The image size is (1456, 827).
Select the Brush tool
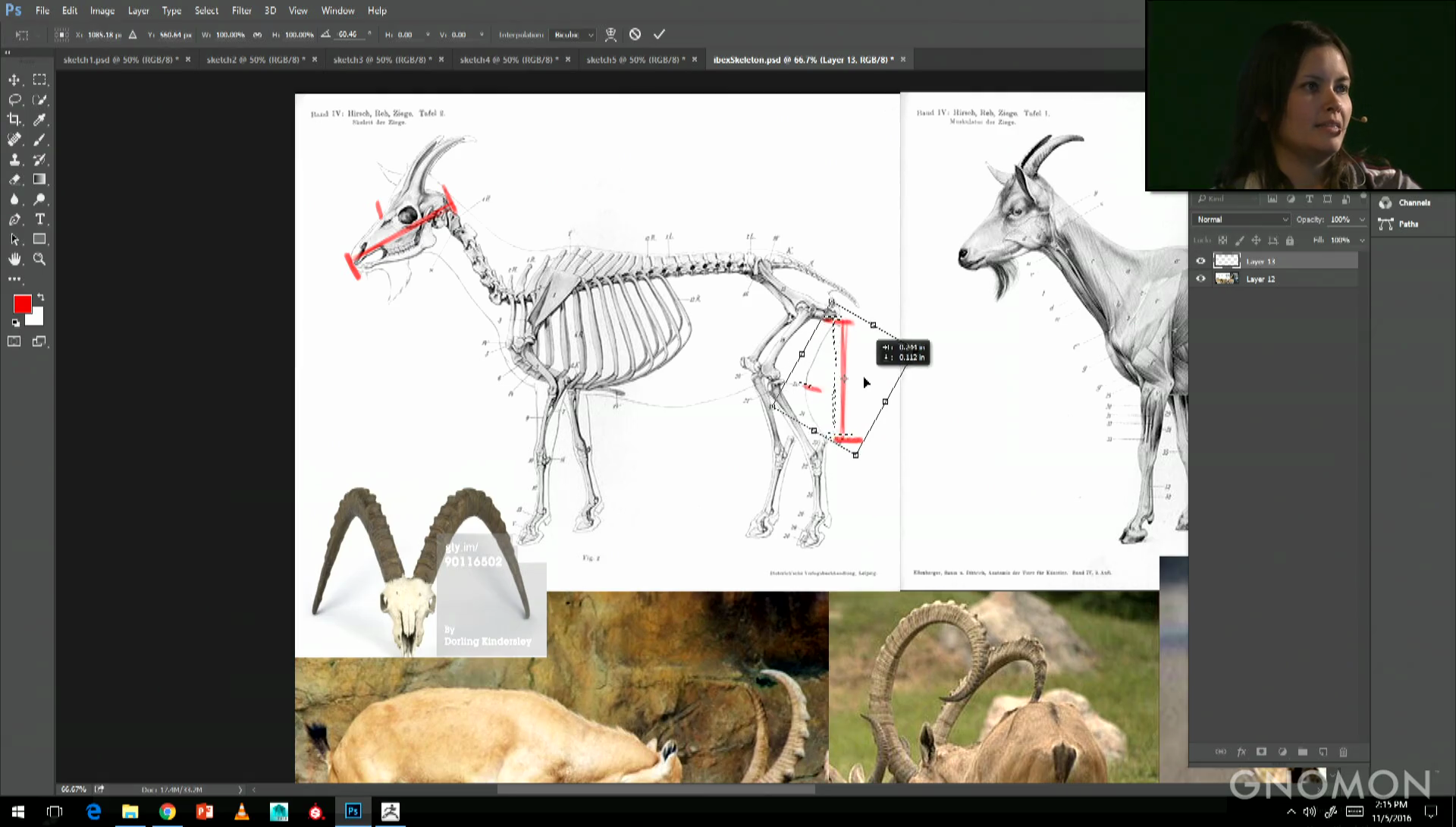tap(39, 140)
